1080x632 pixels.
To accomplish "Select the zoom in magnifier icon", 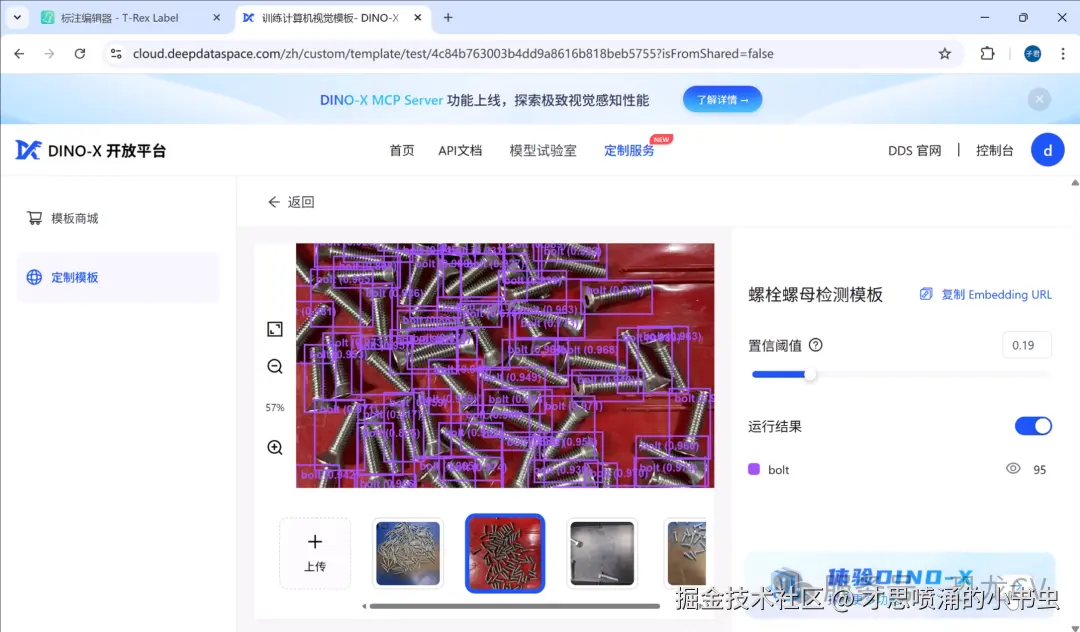I will coord(274,447).
